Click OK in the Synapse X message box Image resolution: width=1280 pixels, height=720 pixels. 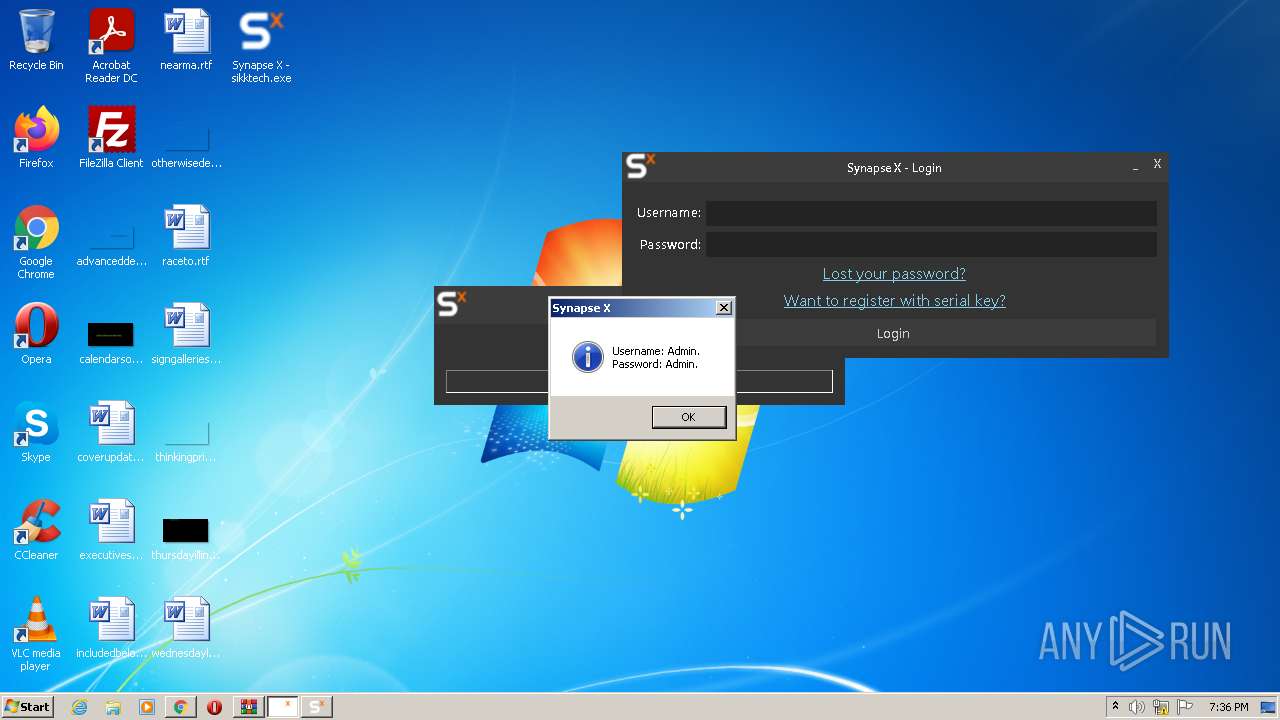pyautogui.click(x=688, y=417)
